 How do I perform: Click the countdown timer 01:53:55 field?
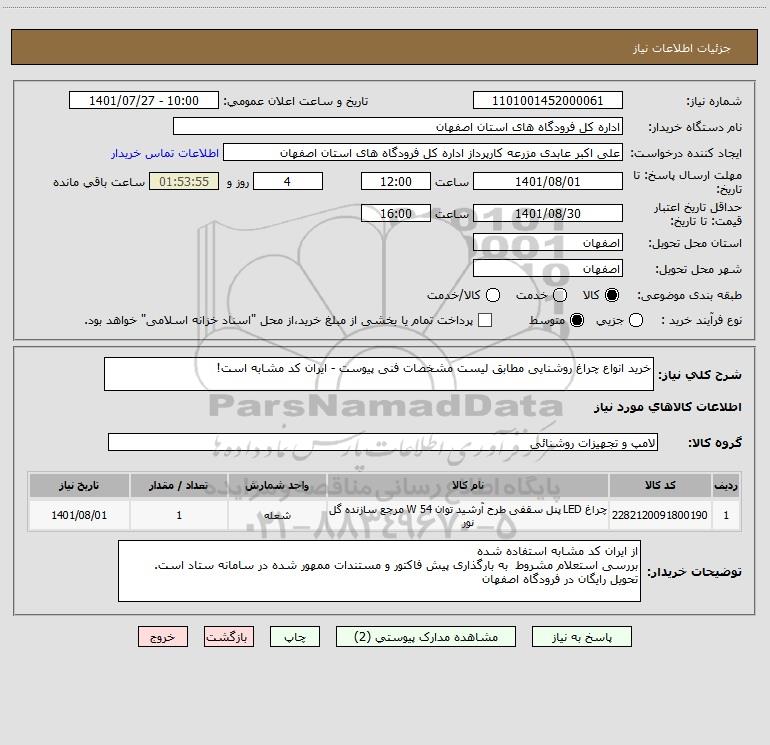coord(184,181)
